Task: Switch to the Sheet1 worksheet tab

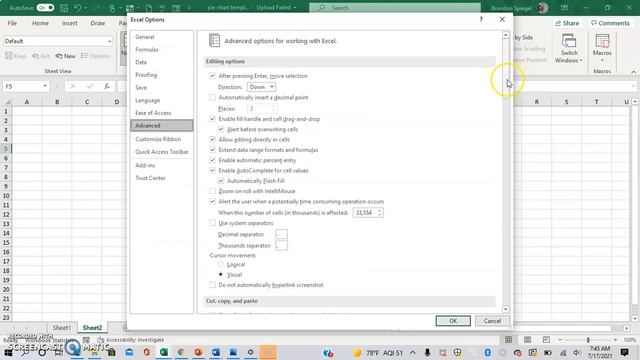Action: pos(62,327)
